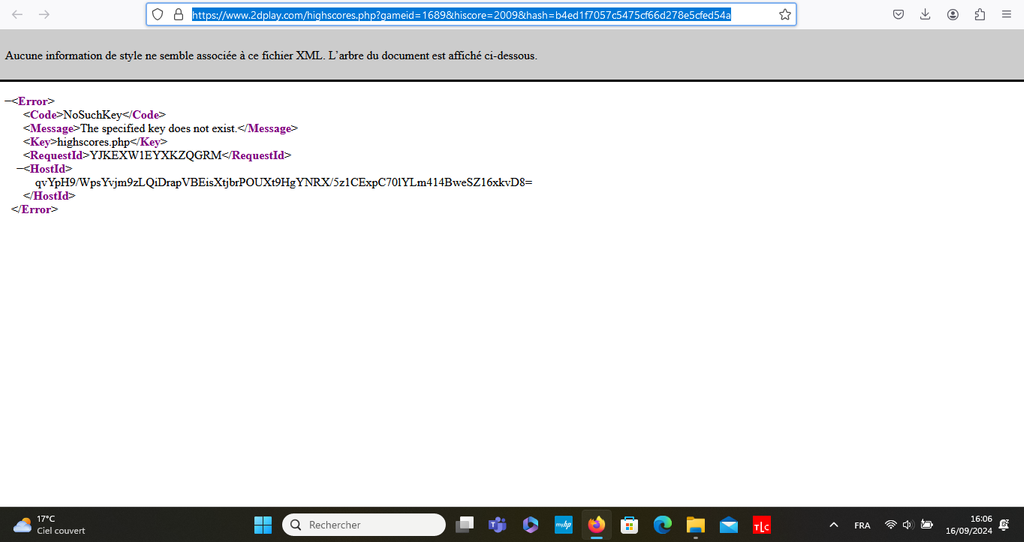Open the Firefox hamburger application menu
Viewport: 1024px width, 542px height.
coord(1006,15)
